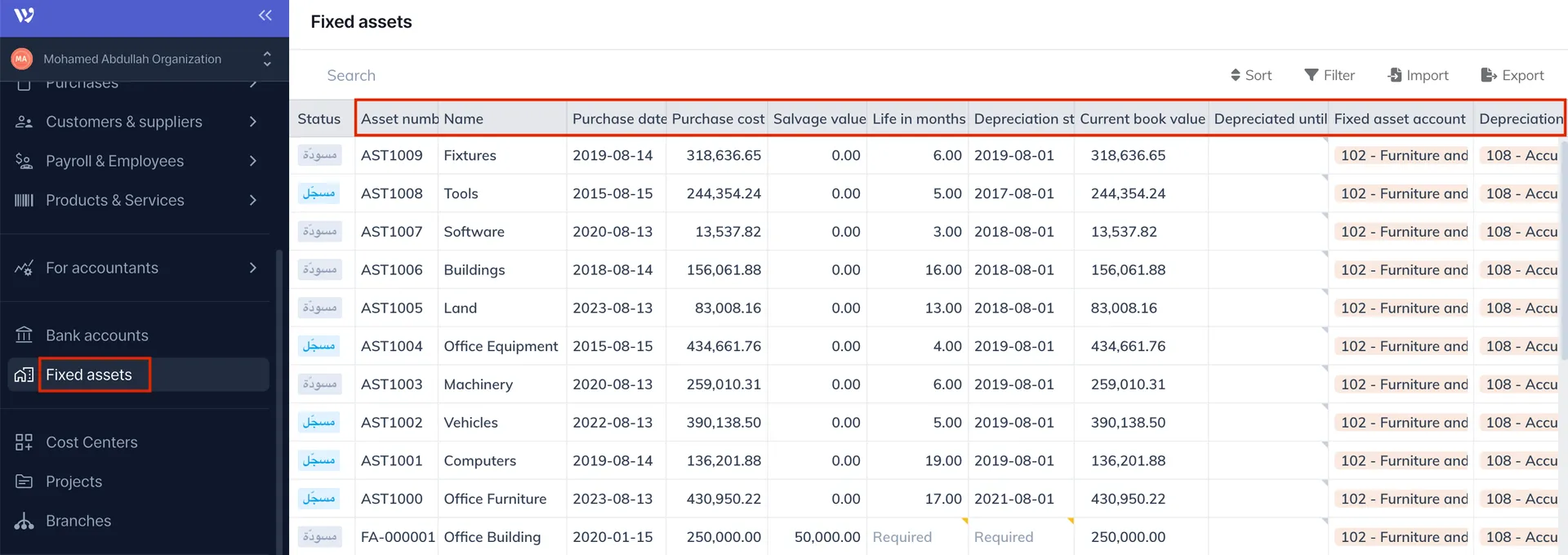Click the Salvage value column header
This screenshot has width=1568, height=555.
(x=817, y=118)
